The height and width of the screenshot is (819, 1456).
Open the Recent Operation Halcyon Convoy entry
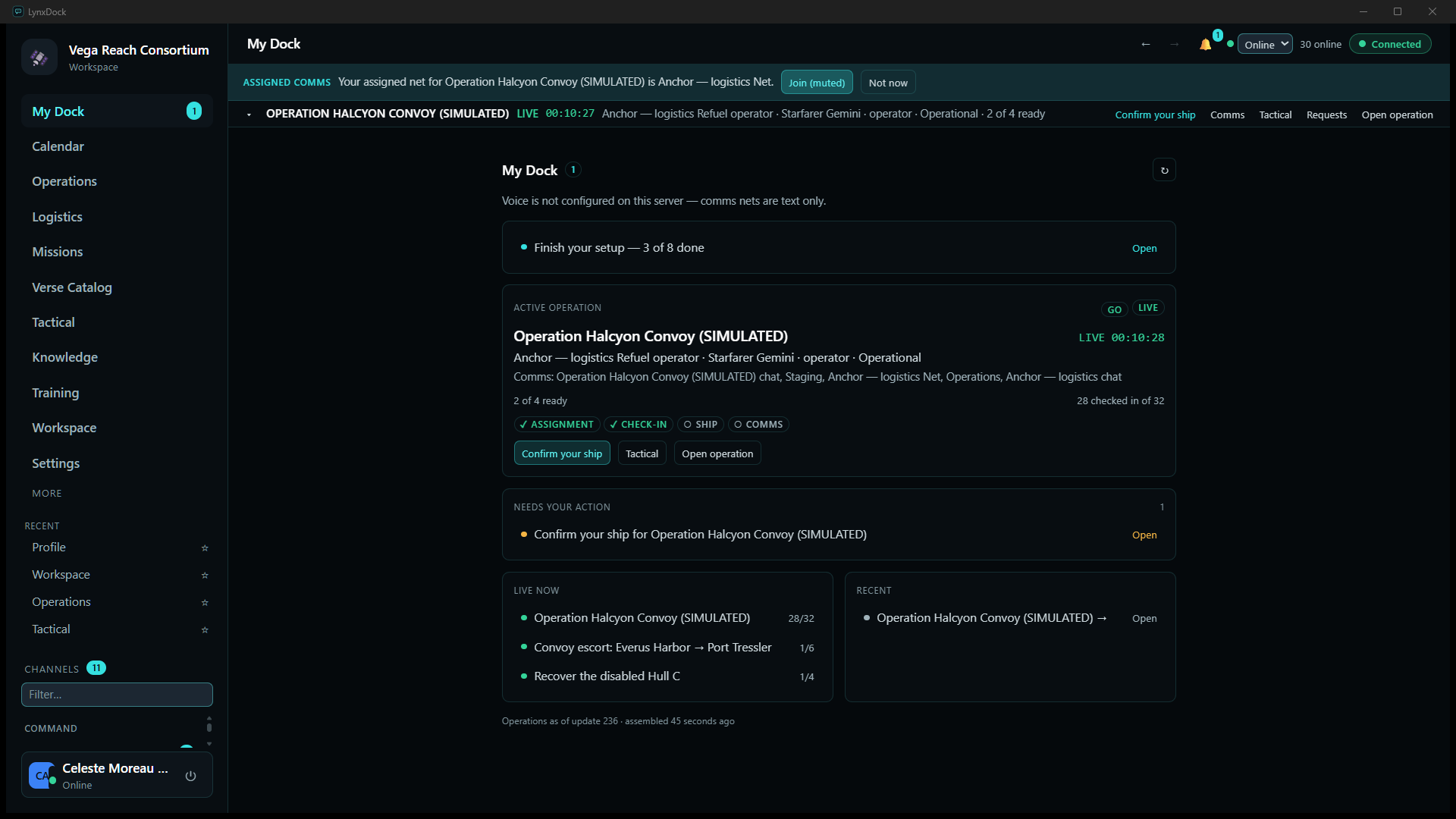[1010, 618]
